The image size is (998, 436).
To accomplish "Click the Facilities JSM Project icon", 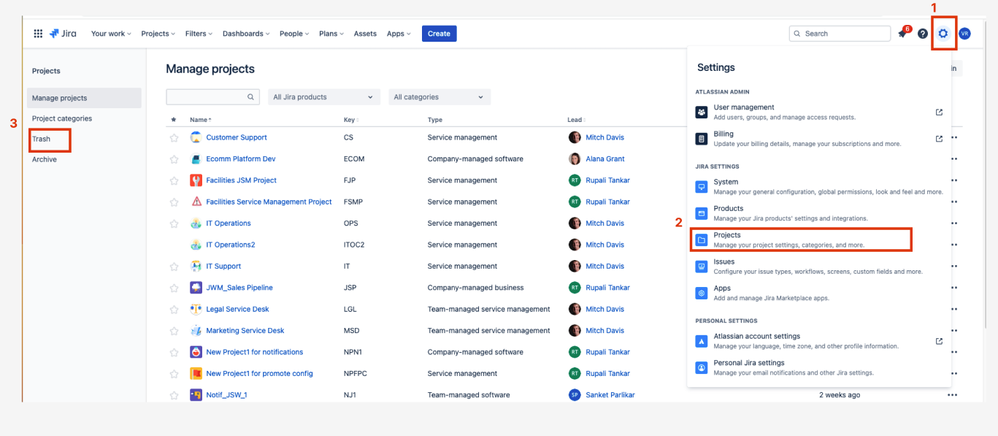I will pyautogui.click(x=196, y=180).
